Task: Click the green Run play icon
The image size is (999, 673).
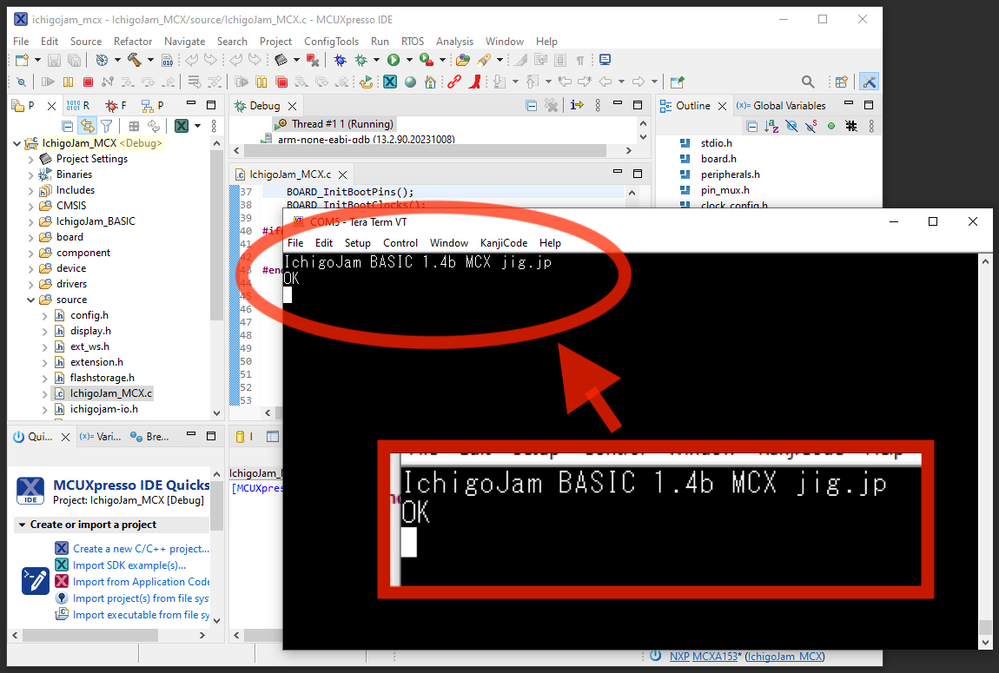Action: click(394, 60)
